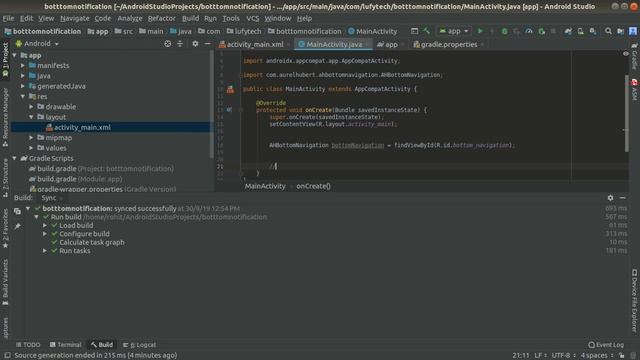Collapse the res folder

(x=23, y=96)
